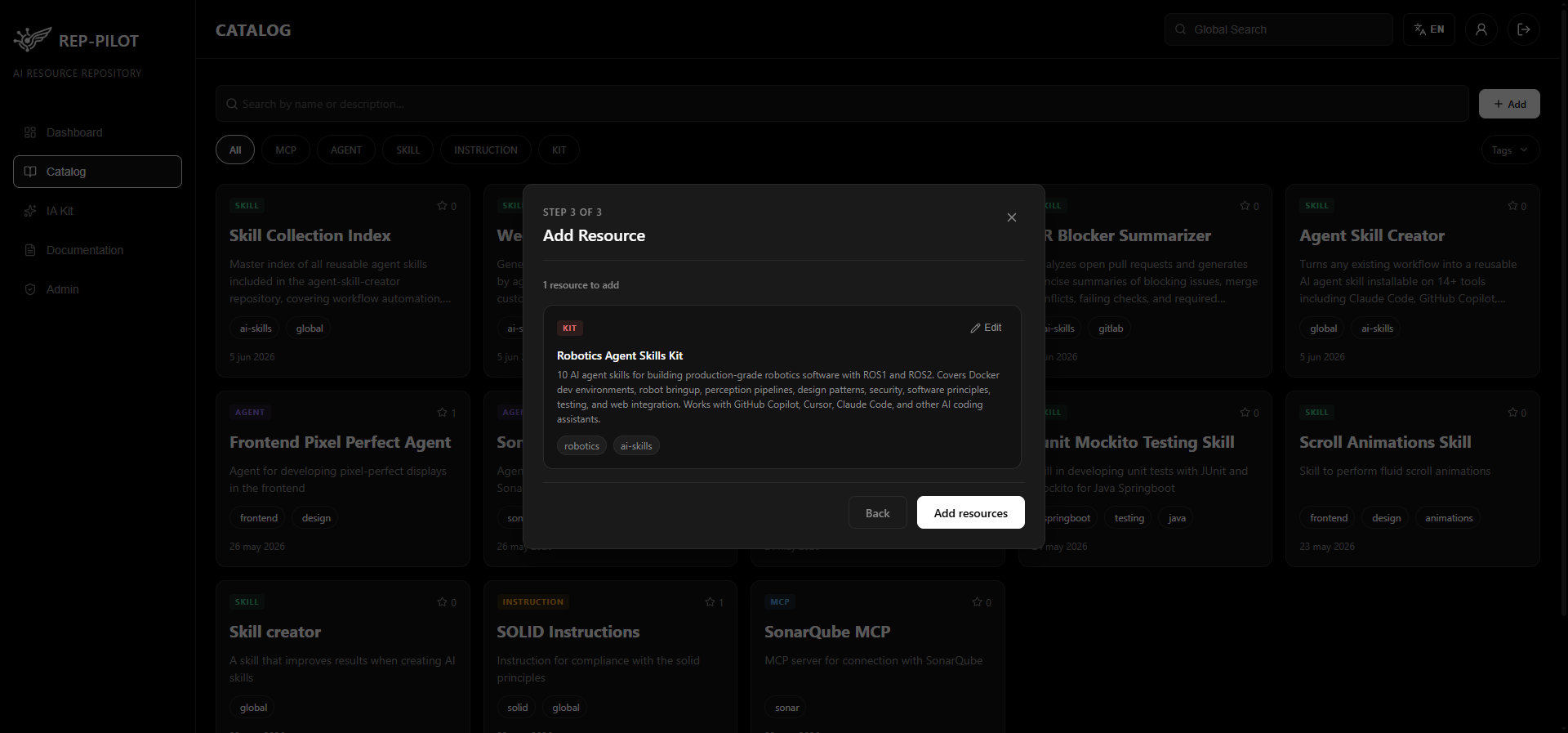Star the Frontend Pixel Perfect Agent card
The image size is (1568, 733).
pyautogui.click(x=442, y=413)
